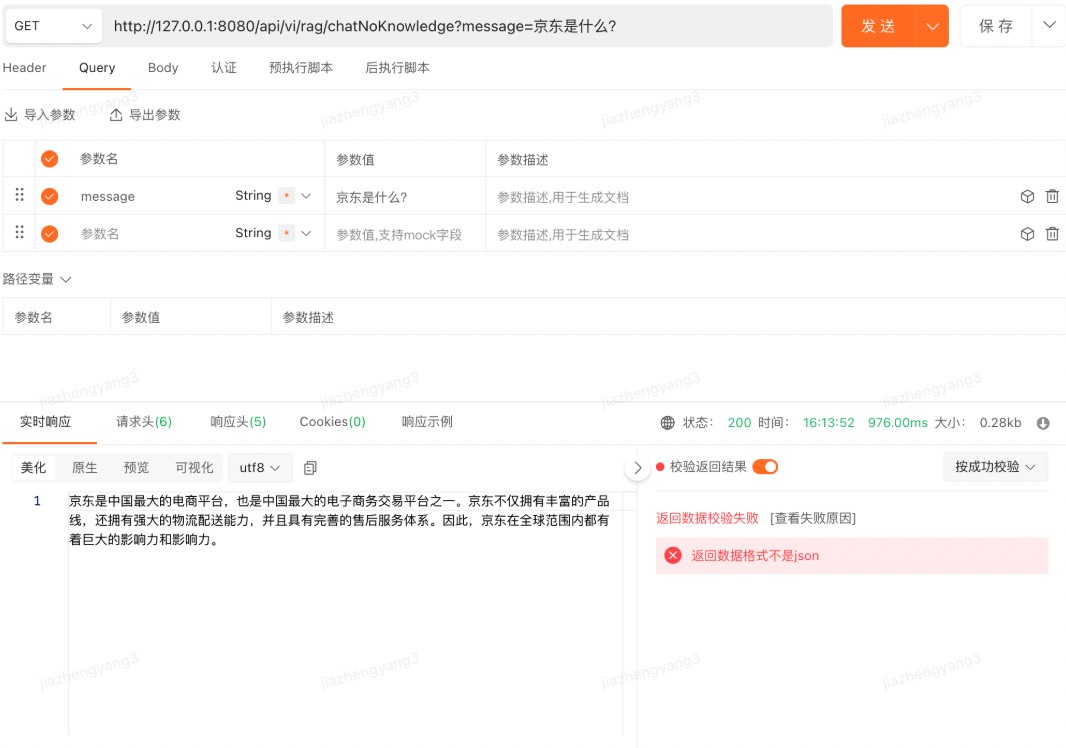Uncheck the message parameter checkbox
Viewport: 1066px width, 748px height.
[x=49, y=196]
